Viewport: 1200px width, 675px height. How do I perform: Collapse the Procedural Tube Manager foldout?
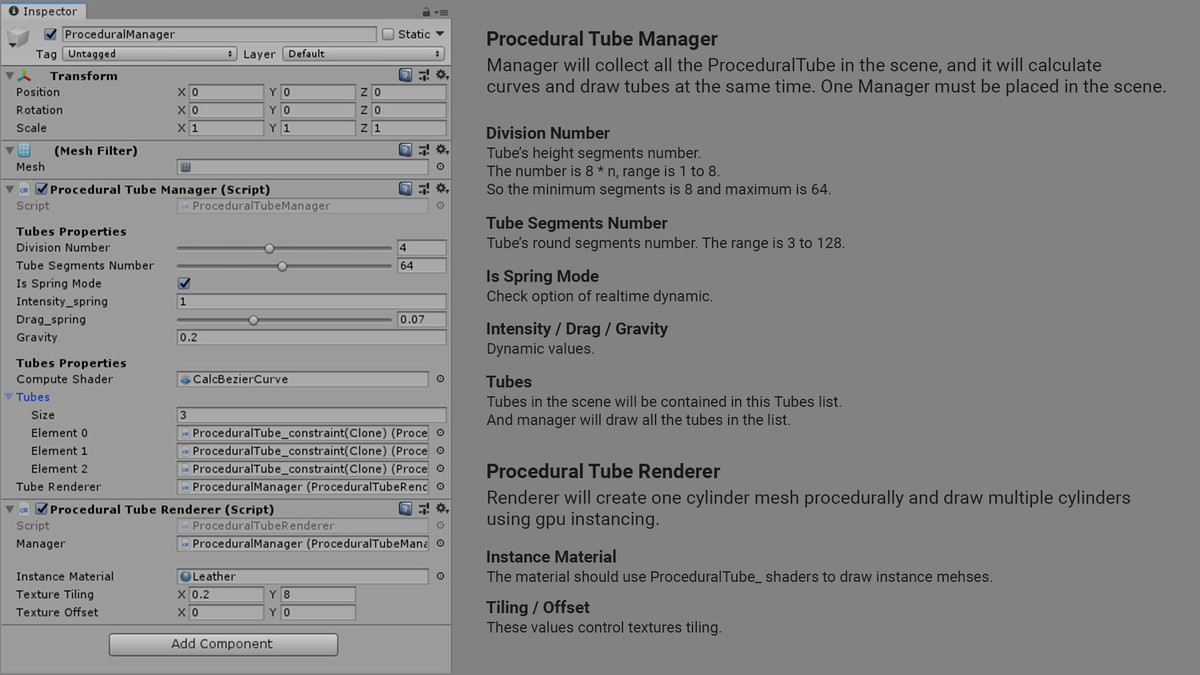click(10, 189)
